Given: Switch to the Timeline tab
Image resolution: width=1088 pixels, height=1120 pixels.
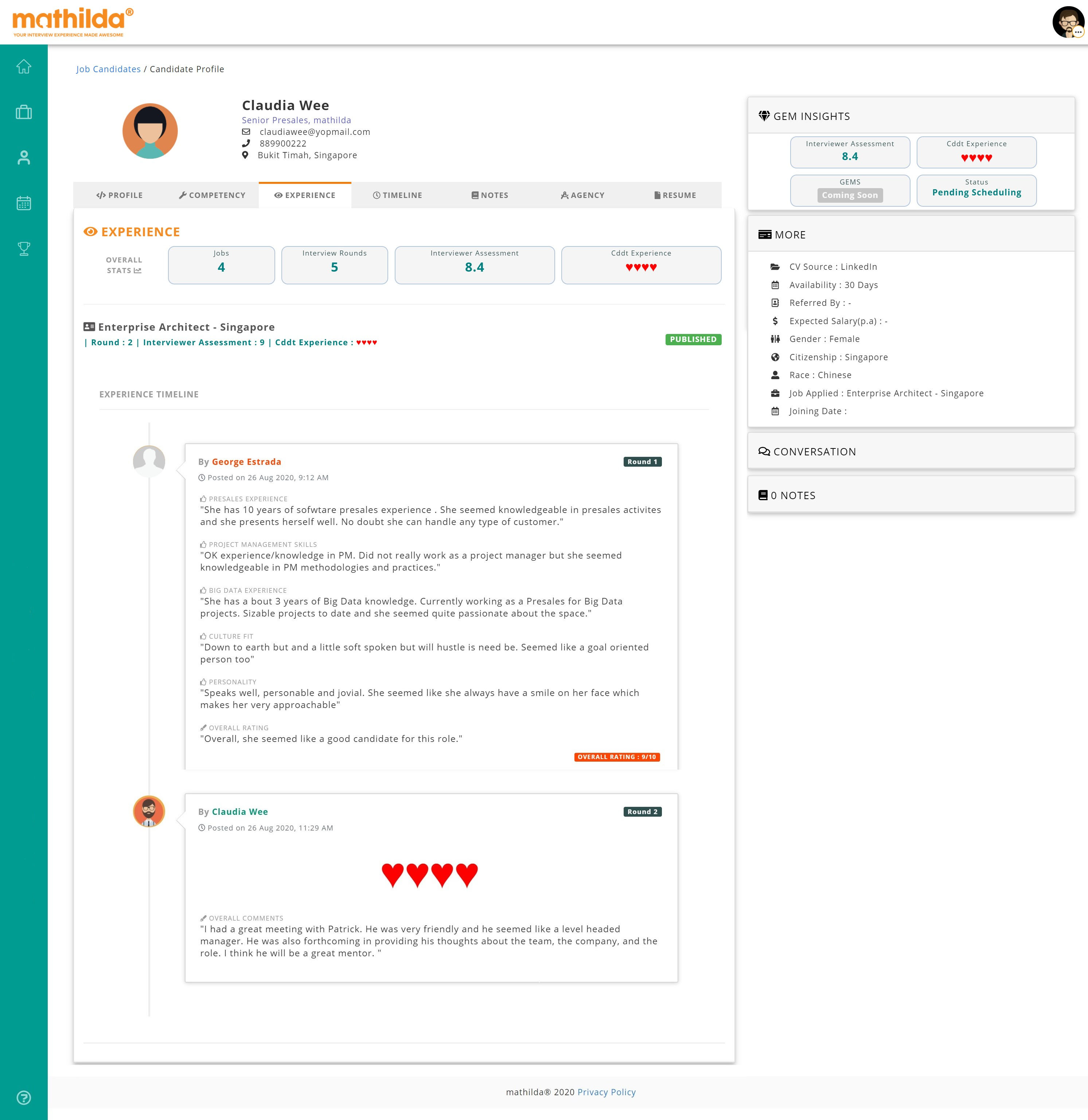Looking at the screenshot, I should point(397,195).
